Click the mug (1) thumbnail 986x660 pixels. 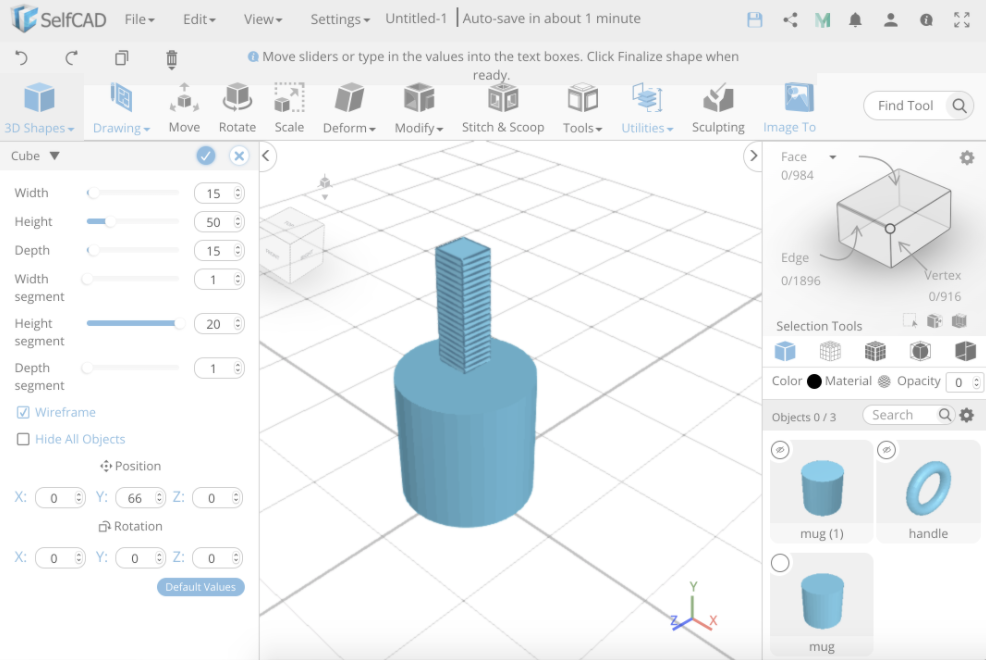coord(821,488)
